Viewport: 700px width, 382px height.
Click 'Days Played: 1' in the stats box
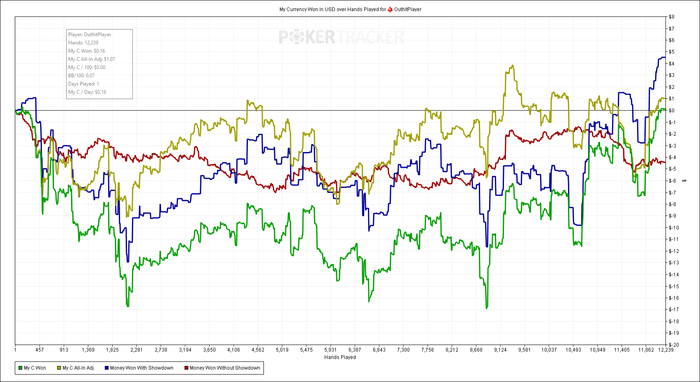[83, 84]
